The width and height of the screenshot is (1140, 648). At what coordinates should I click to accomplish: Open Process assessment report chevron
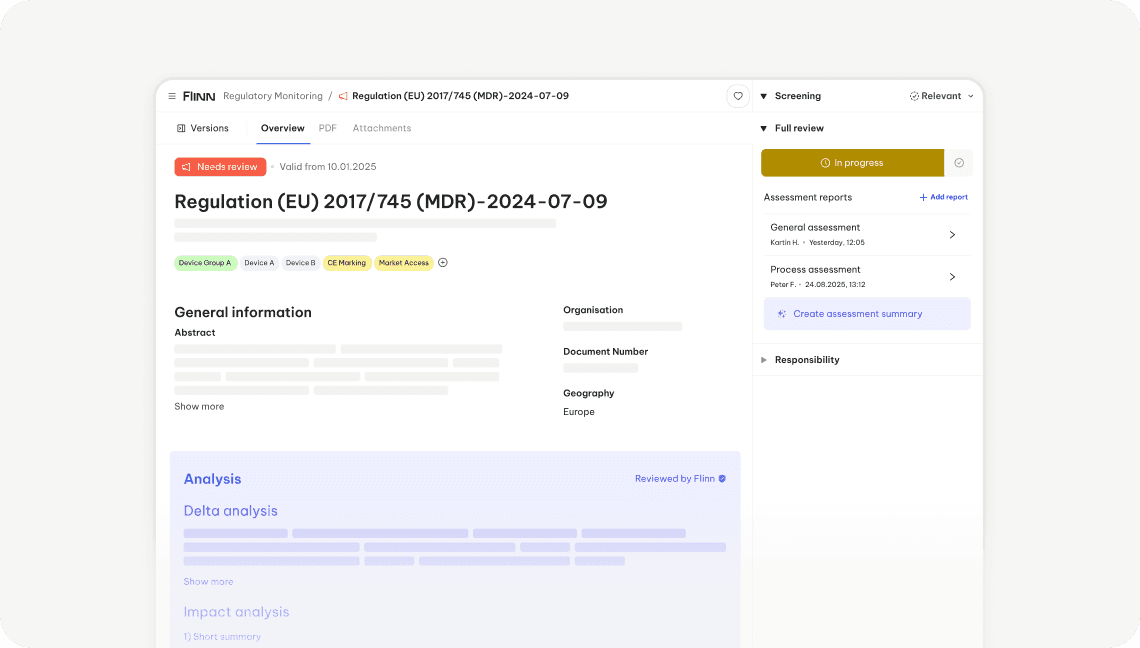pos(952,277)
